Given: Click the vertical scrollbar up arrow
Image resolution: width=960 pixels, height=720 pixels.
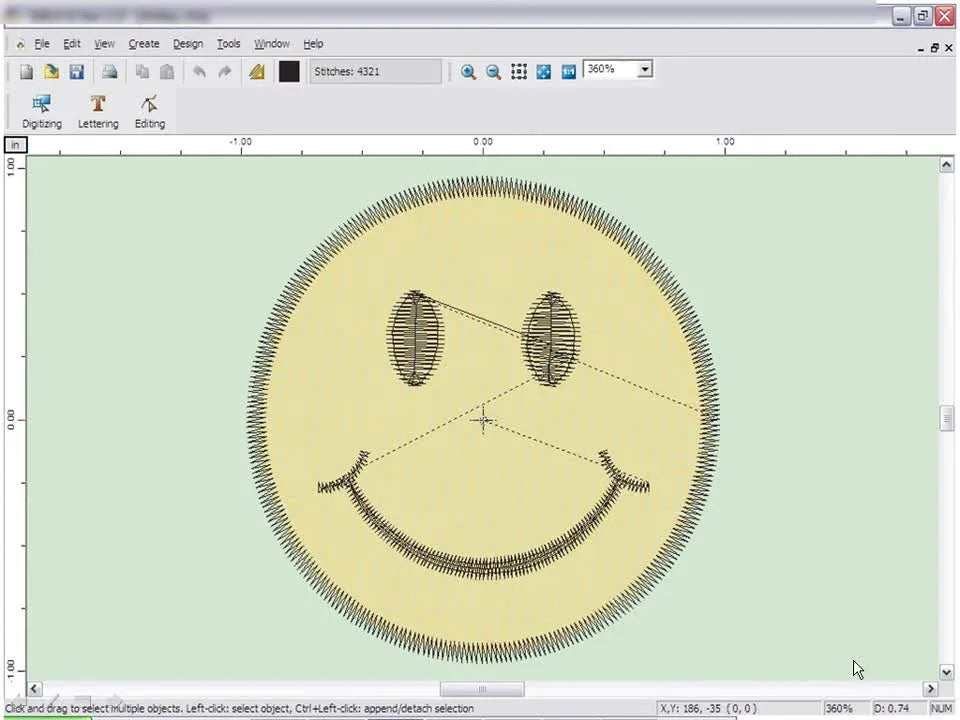Looking at the screenshot, I should pos(947,164).
